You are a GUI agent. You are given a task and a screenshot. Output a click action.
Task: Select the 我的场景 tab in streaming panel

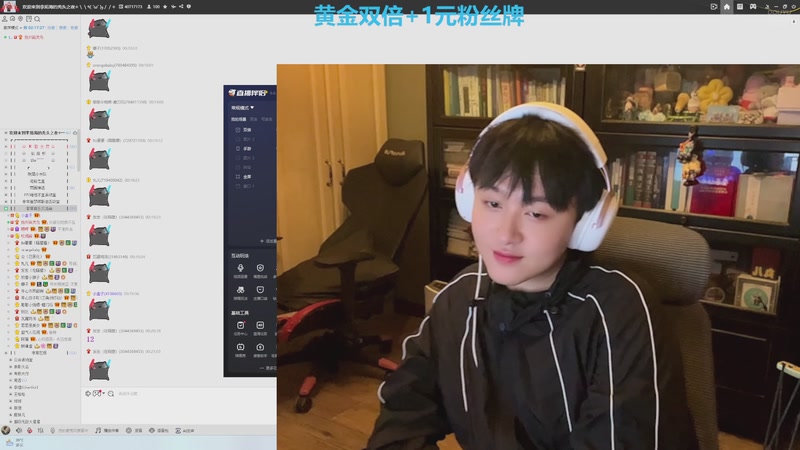[x=238, y=119]
